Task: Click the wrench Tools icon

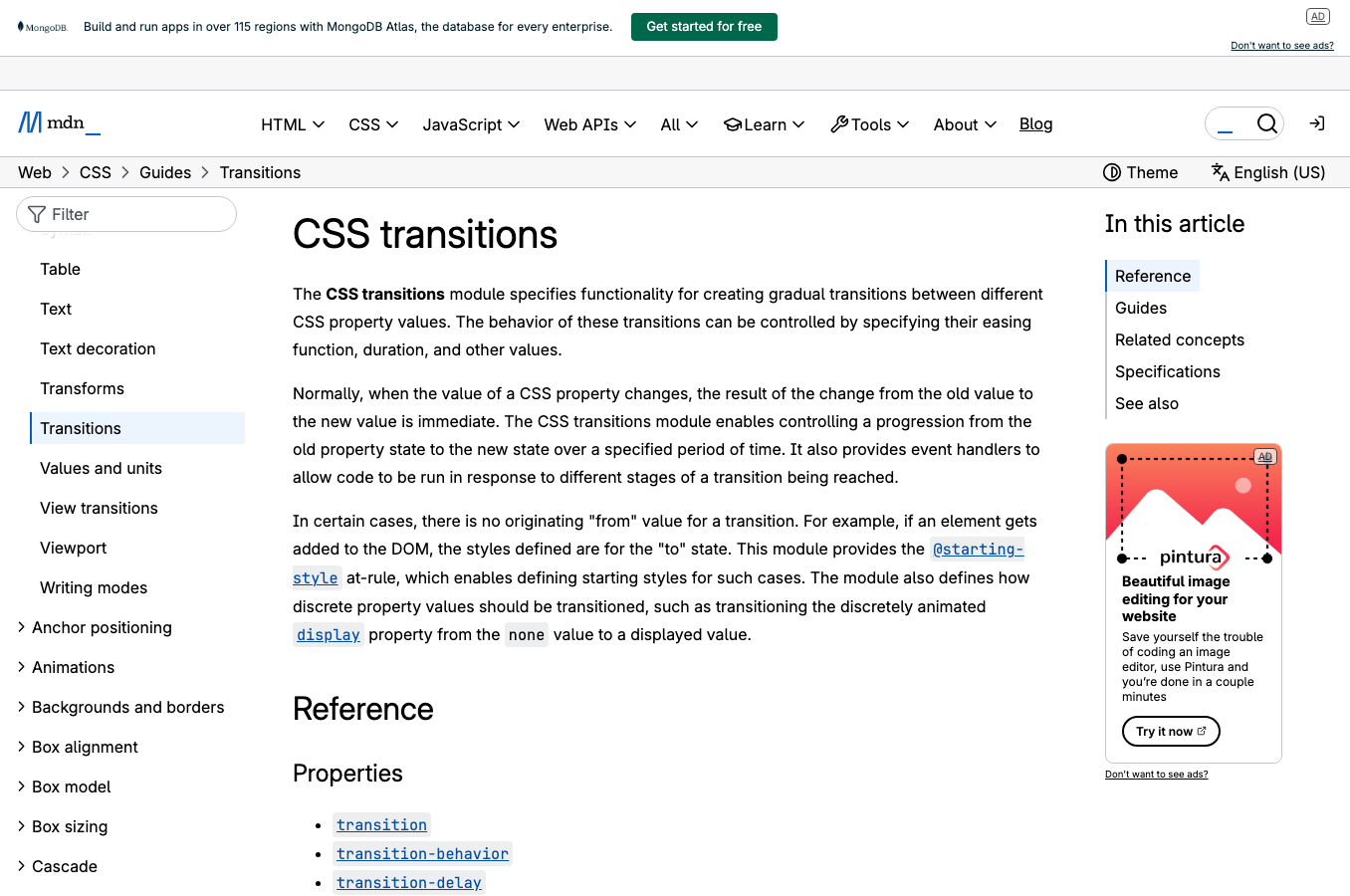Action: coord(838,123)
